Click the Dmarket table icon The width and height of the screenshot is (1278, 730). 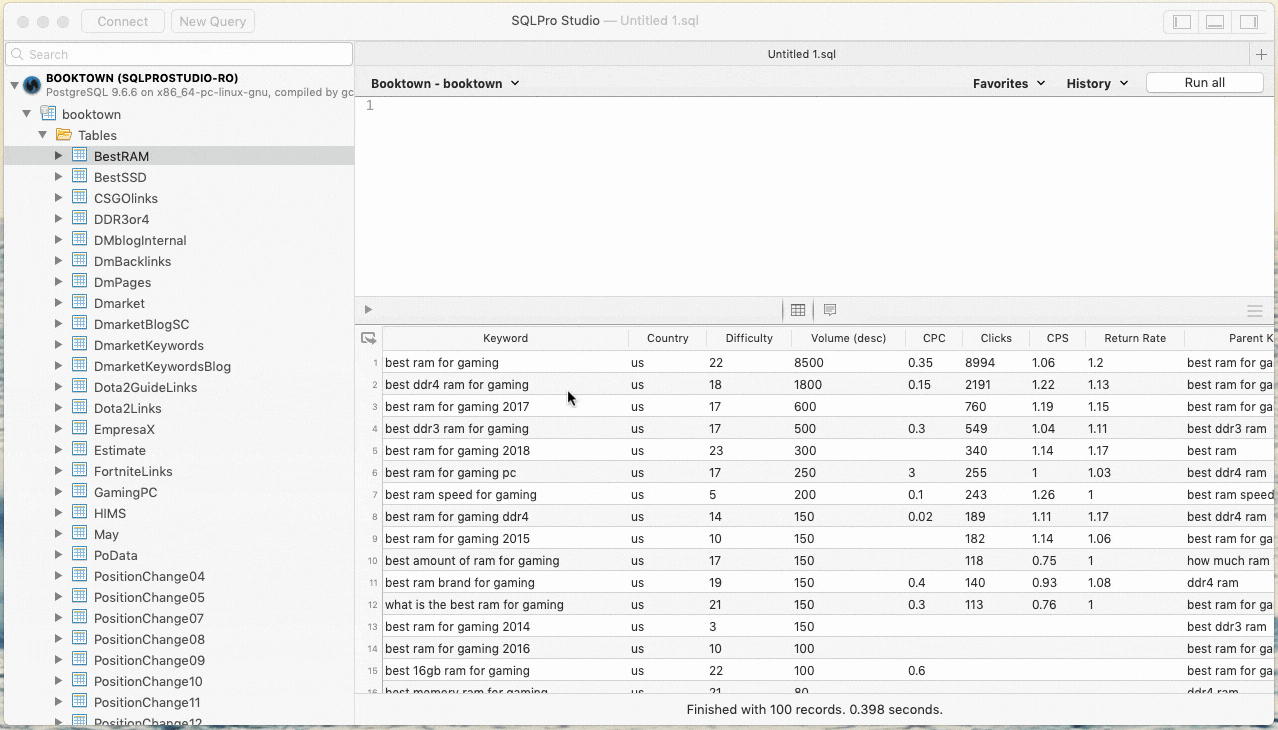coord(80,302)
